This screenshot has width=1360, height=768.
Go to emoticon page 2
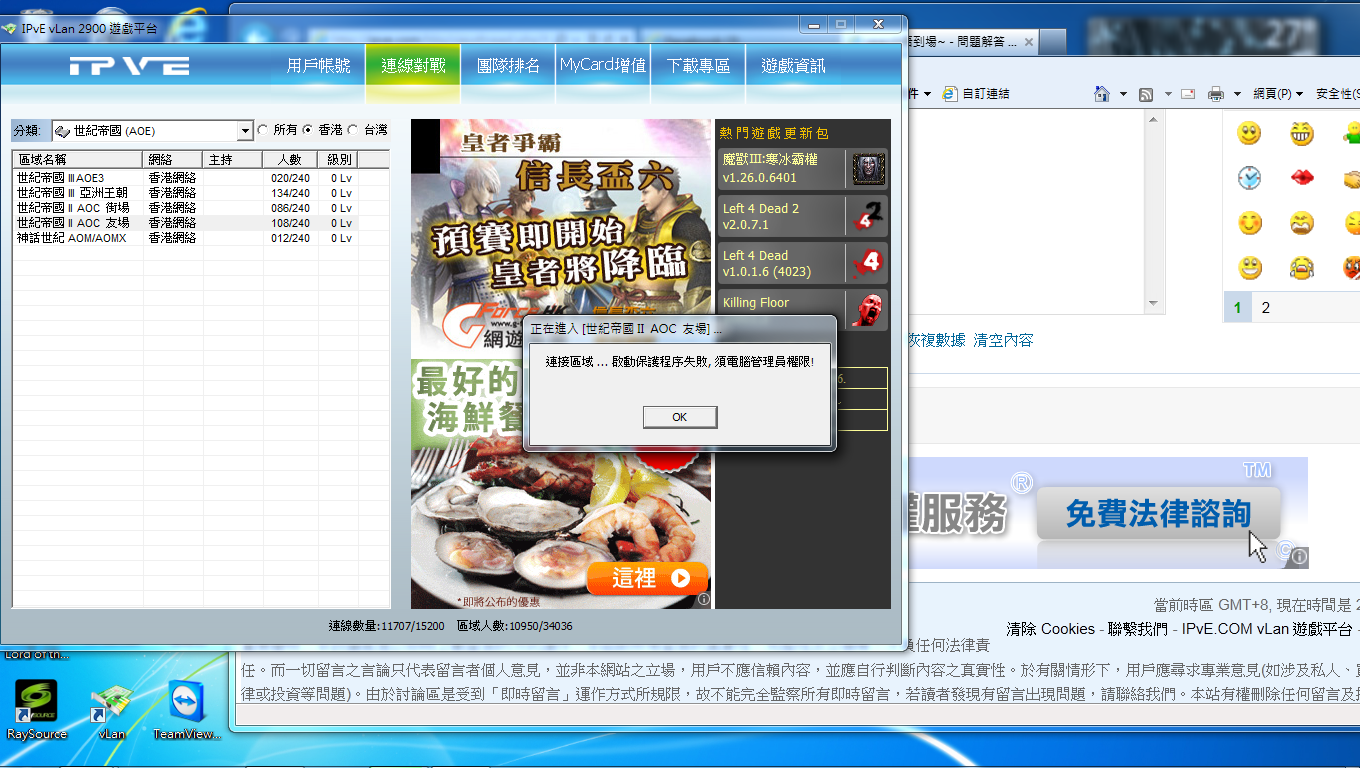click(1266, 308)
